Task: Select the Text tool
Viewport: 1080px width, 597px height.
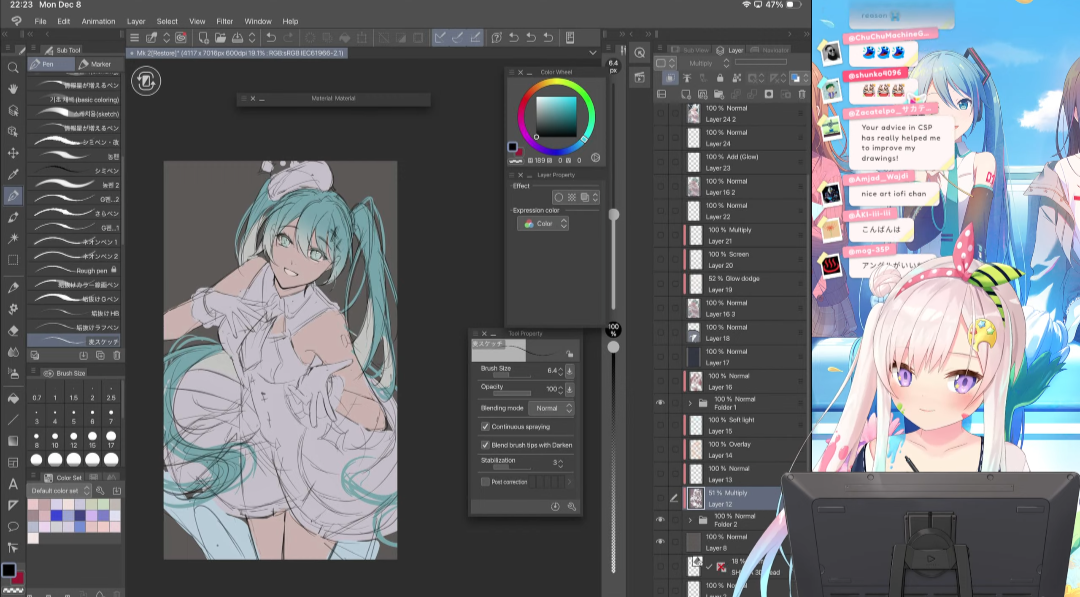Action: point(13,484)
